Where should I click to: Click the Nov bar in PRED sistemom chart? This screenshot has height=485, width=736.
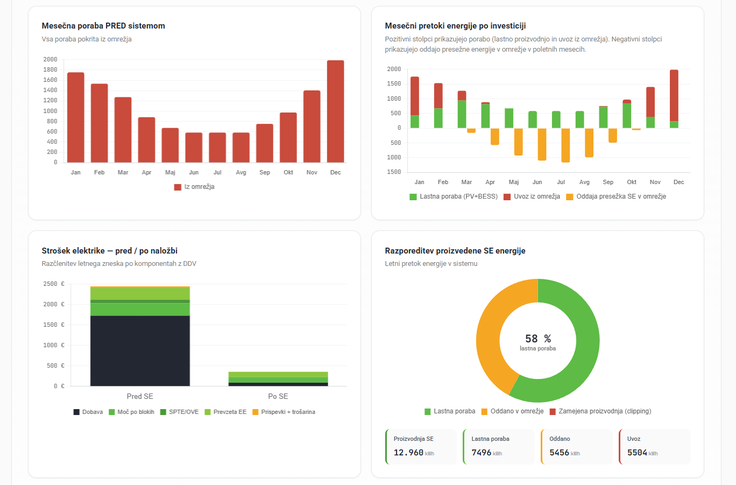point(312,127)
